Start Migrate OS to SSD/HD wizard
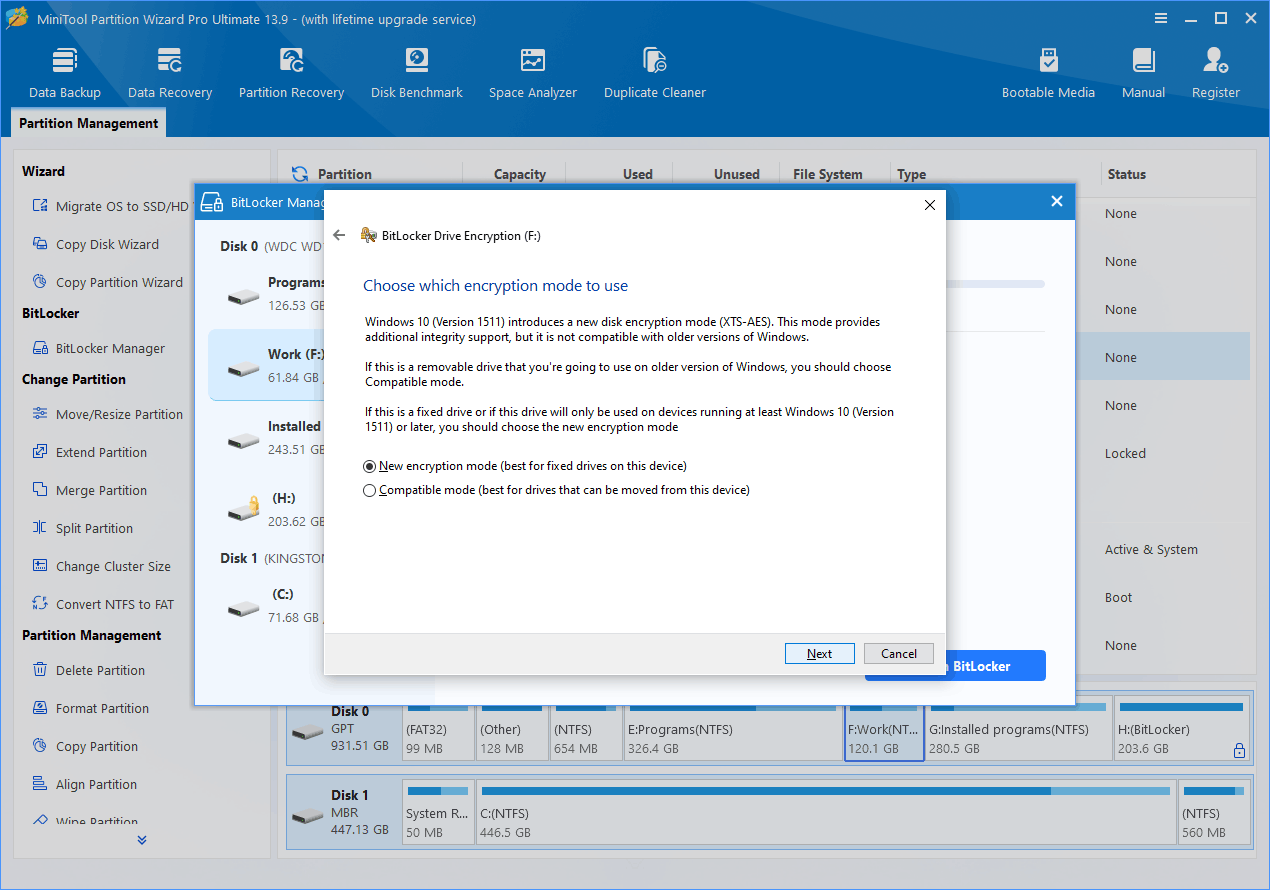Viewport: 1270px width, 890px height. click(110, 206)
